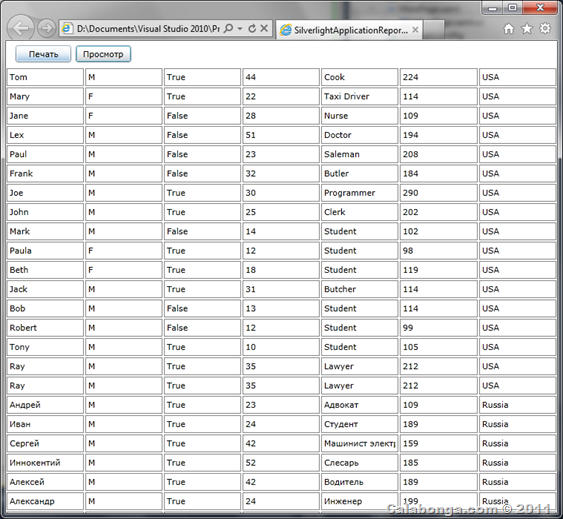The width and height of the screenshot is (563, 519).
Task: Select the Машинист cell in the table
Action: [359, 444]
